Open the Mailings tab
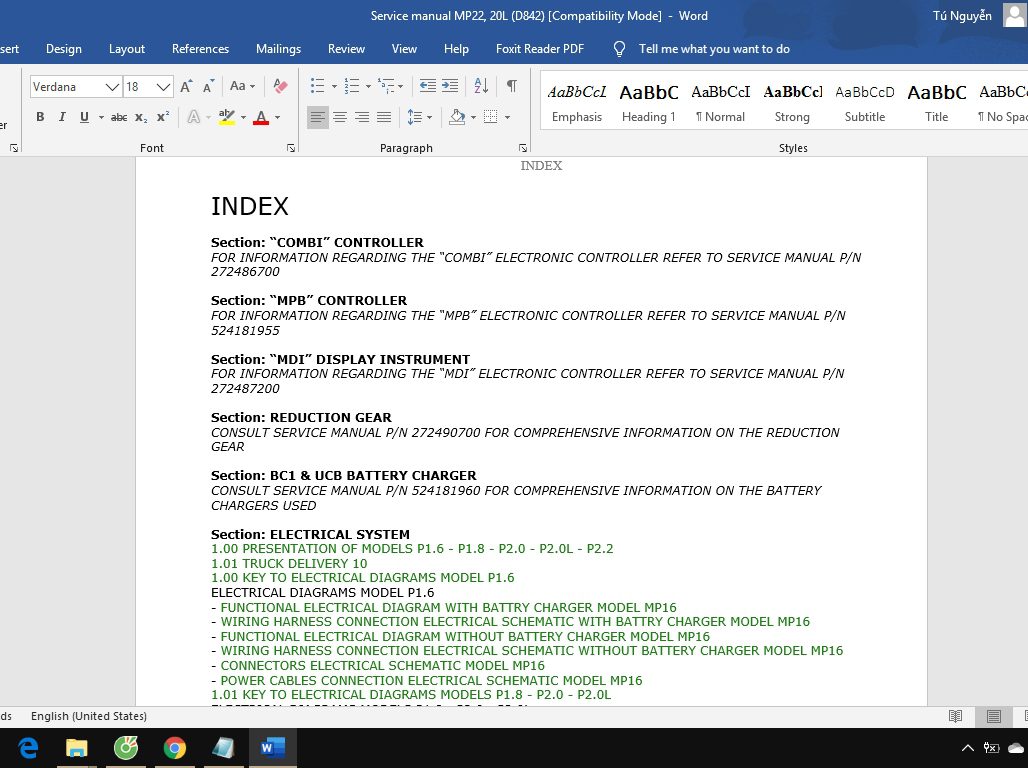The width and height of the screenshot is (1028, 768). [x=278, y=49]
